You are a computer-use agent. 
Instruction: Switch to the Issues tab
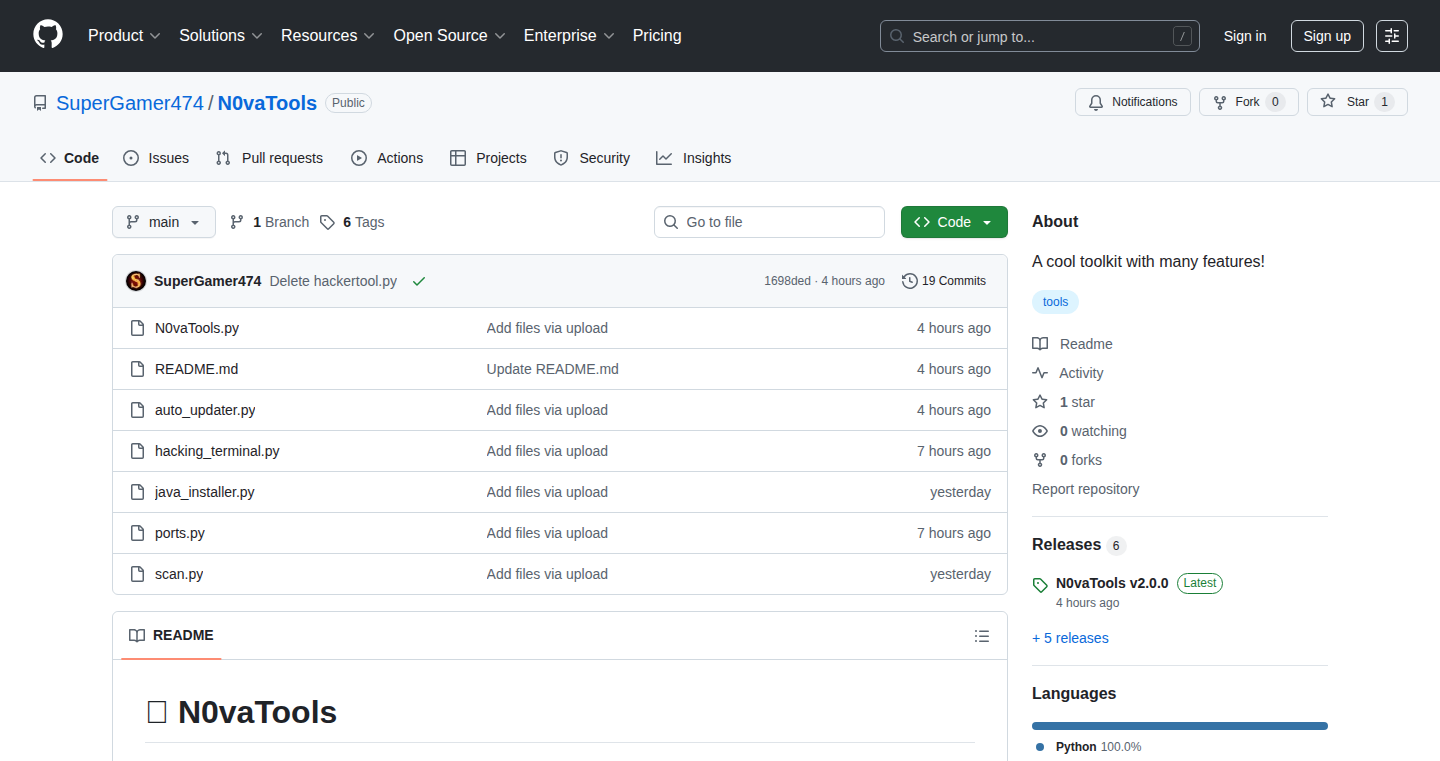[156, 158]
